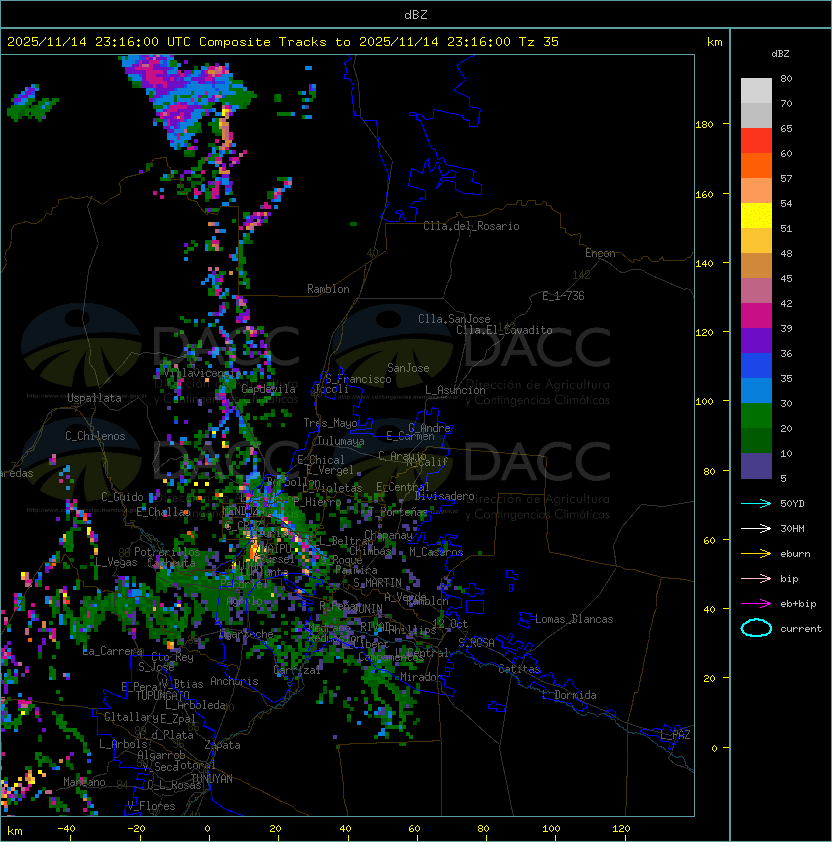The height and width of the screenshot is (842, 832).
Task: Click the Zapata place label
Action: (x=222, y=745)
